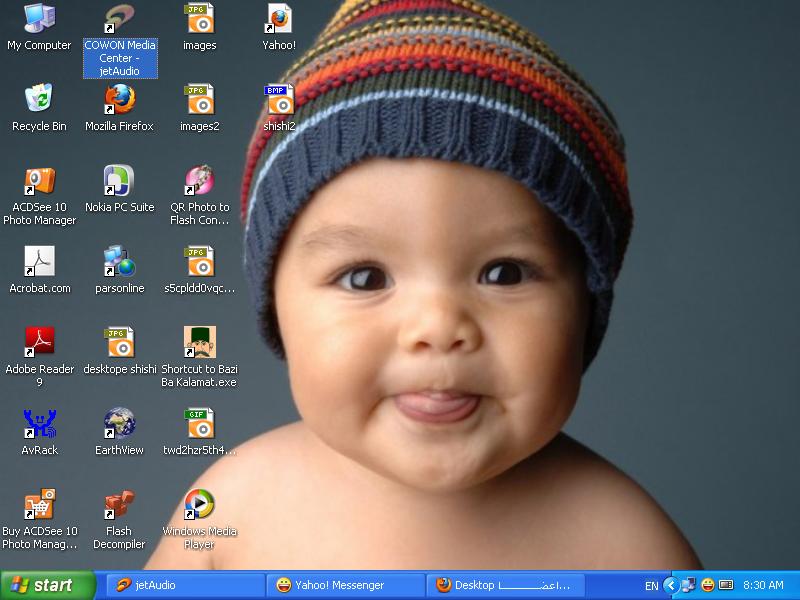Click the Mozilla Firefox desktop shortcut
The width and height of the screenshot is (800, 600).
[119, 100]
